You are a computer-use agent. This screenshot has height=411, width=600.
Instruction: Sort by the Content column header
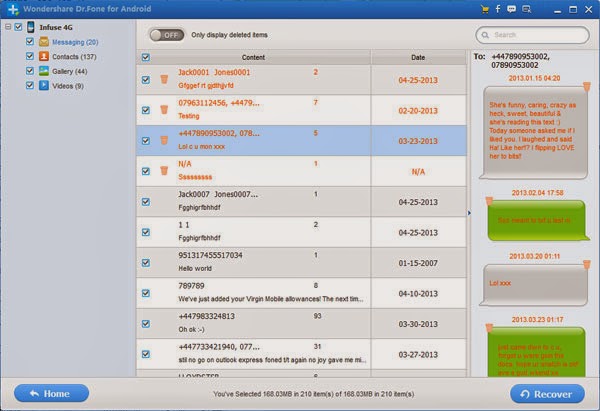(x=253, y=57)
